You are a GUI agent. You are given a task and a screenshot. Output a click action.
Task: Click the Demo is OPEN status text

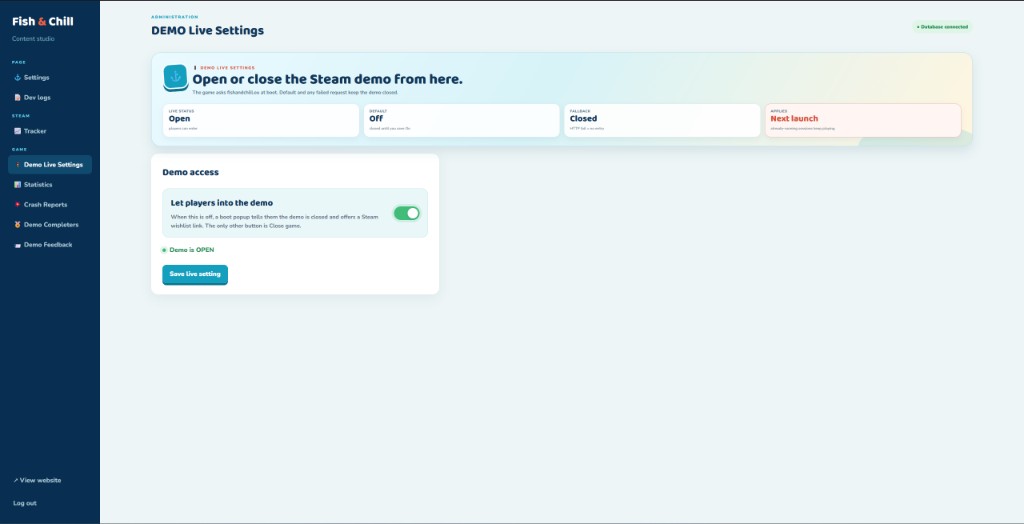click(x=191, y=250)
